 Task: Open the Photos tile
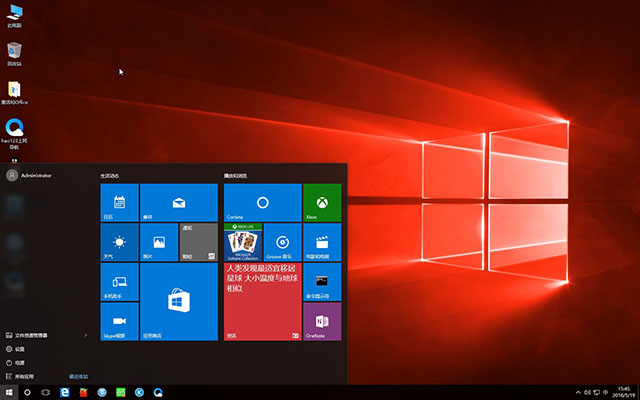158,242
